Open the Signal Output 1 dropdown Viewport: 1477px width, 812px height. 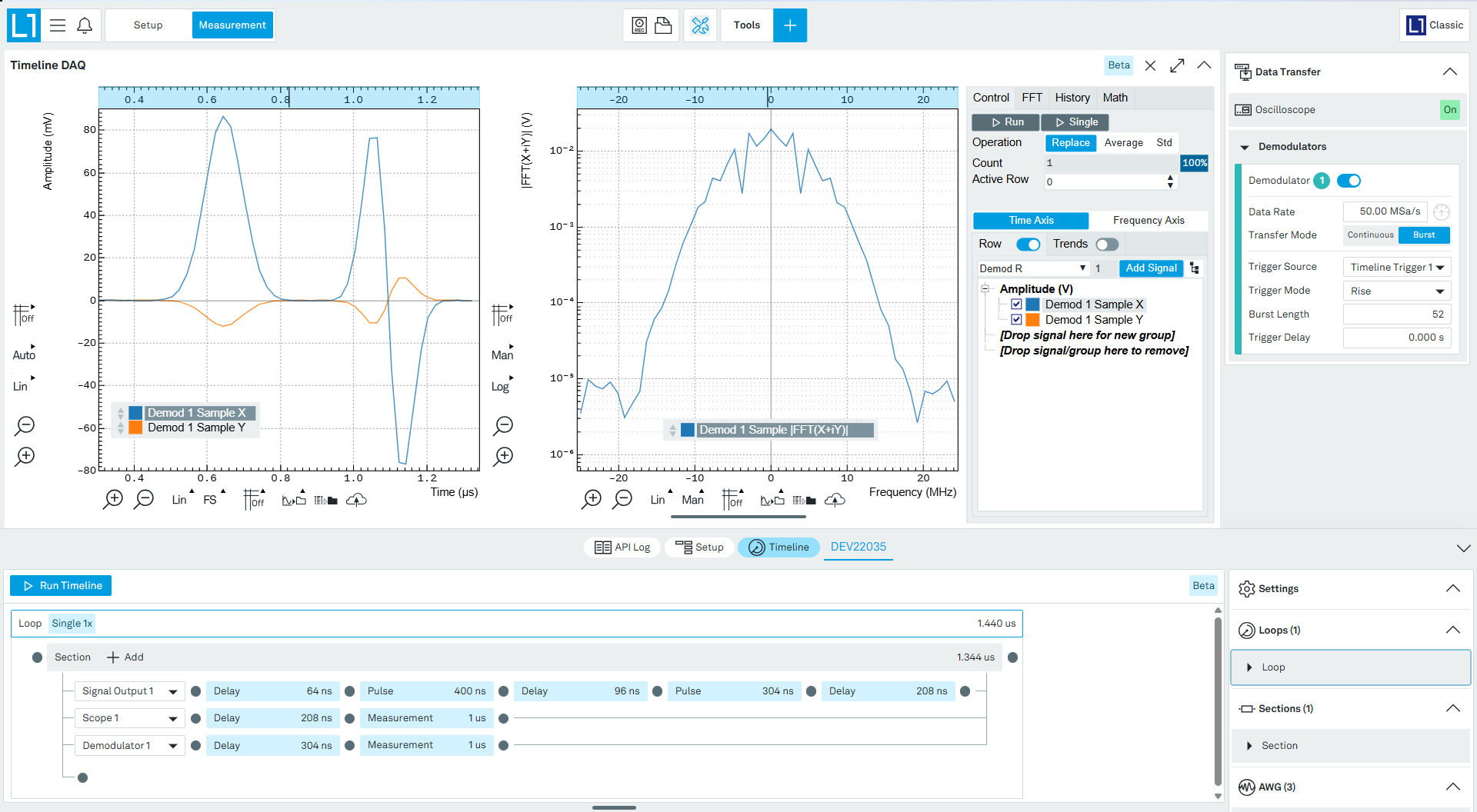click(129, 691)
